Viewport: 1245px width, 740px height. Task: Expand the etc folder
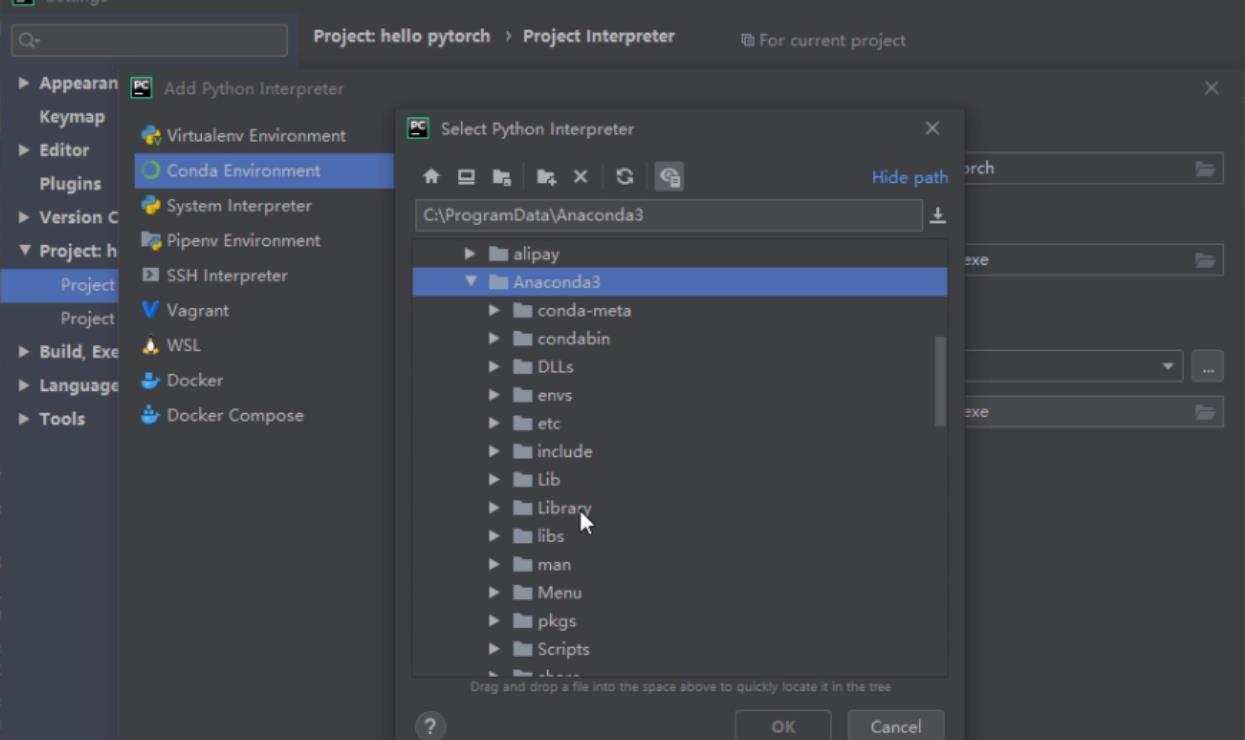tap(494, 423)
